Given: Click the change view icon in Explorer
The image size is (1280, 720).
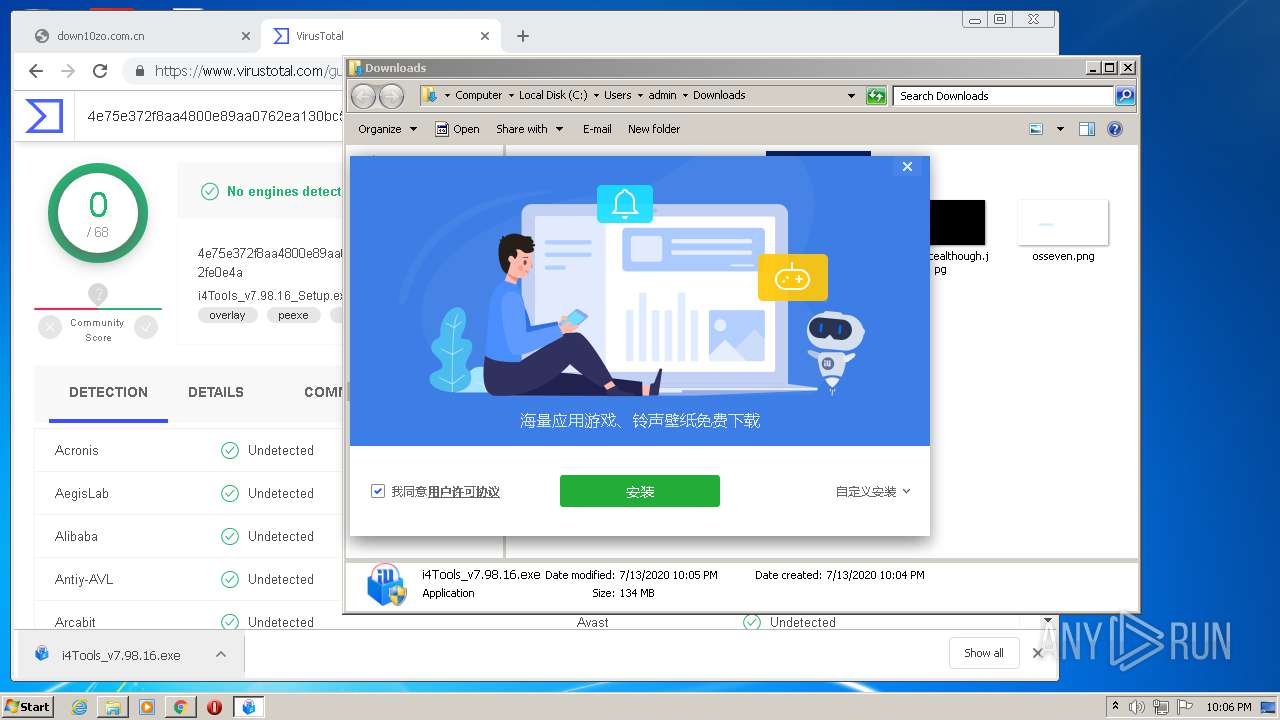Looking at the screenshot, I should [1036, 129].
